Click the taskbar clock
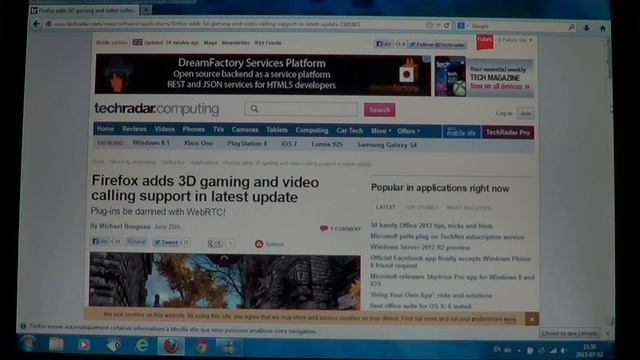The image size is (640, 360). [x=590, y=351]
